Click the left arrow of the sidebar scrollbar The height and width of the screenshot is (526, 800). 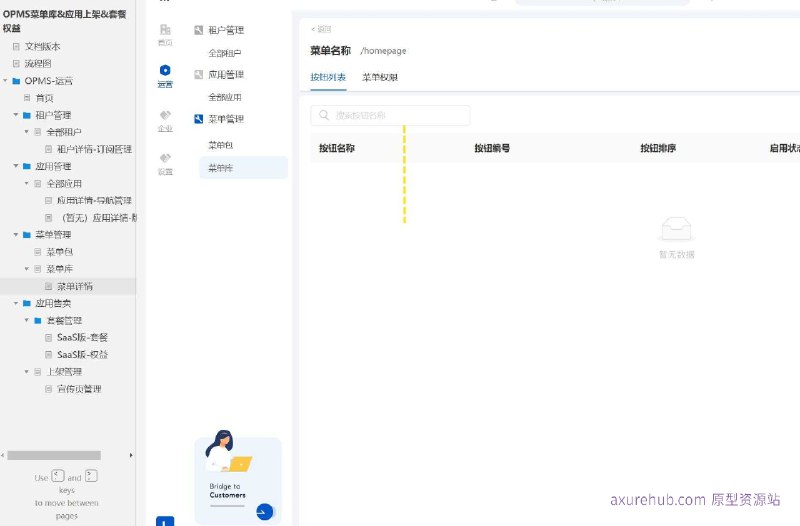click(x=3, y=455)
